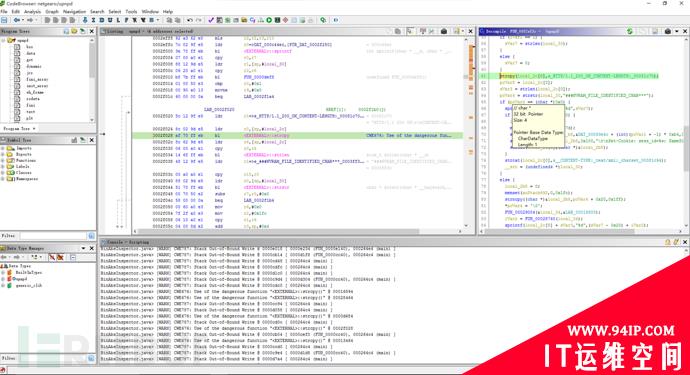Click the Symbol Tree filter text field
The height and width of the screenshot is (375, 690).
[x=53, y=235]
